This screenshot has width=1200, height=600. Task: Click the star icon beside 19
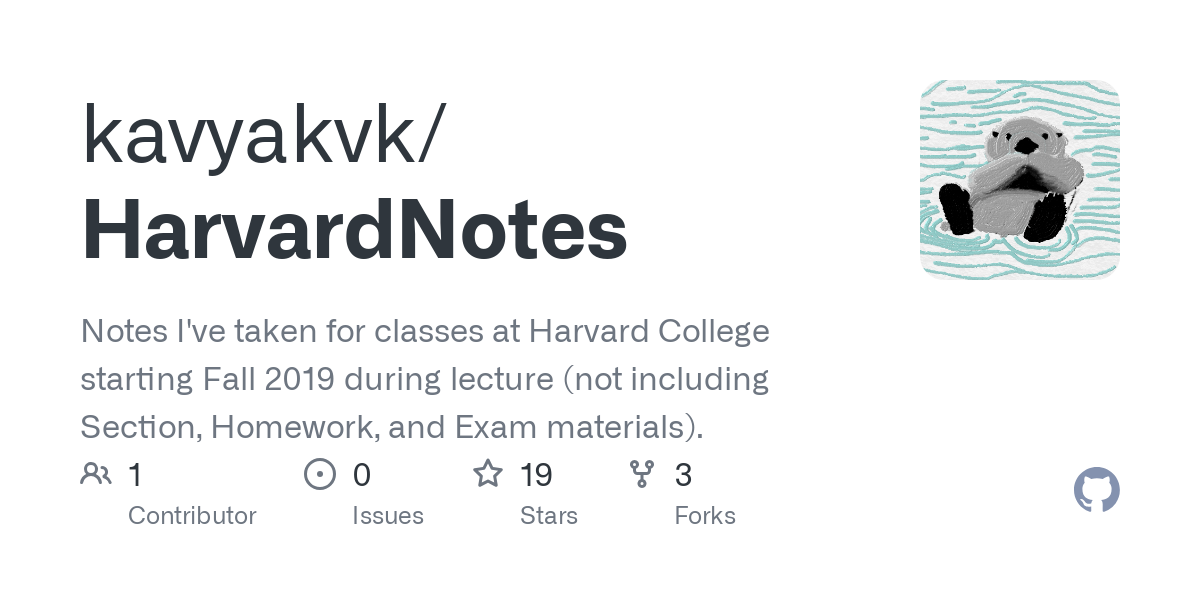point(488,473)
